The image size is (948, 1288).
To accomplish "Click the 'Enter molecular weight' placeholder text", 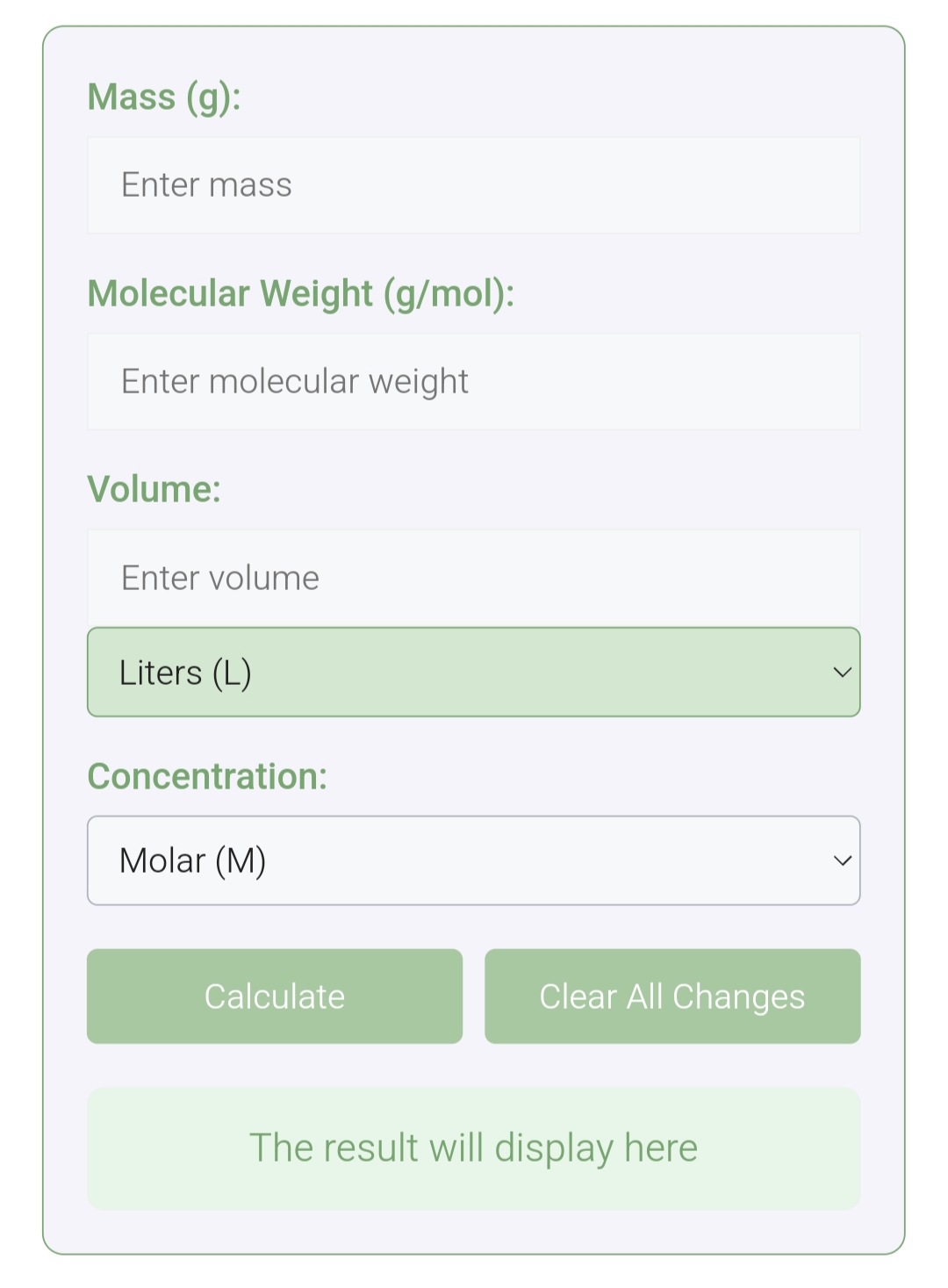I will (294, 382).
